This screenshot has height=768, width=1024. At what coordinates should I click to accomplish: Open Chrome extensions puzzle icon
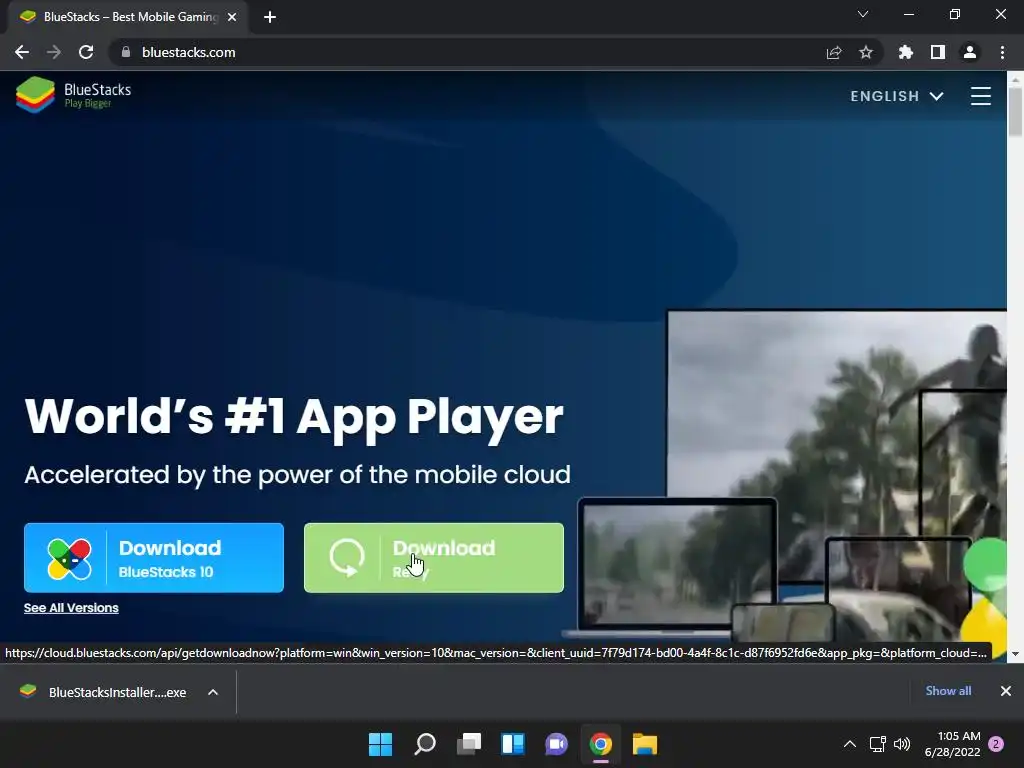coord(905,52)
